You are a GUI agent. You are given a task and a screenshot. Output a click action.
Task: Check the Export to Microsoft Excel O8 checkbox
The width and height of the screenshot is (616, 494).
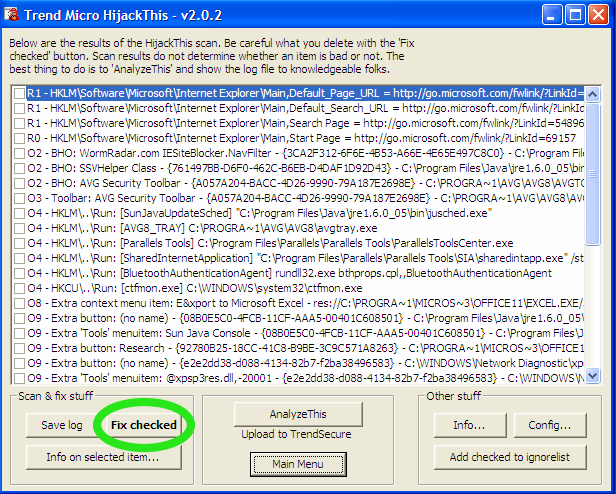(19, 303)
